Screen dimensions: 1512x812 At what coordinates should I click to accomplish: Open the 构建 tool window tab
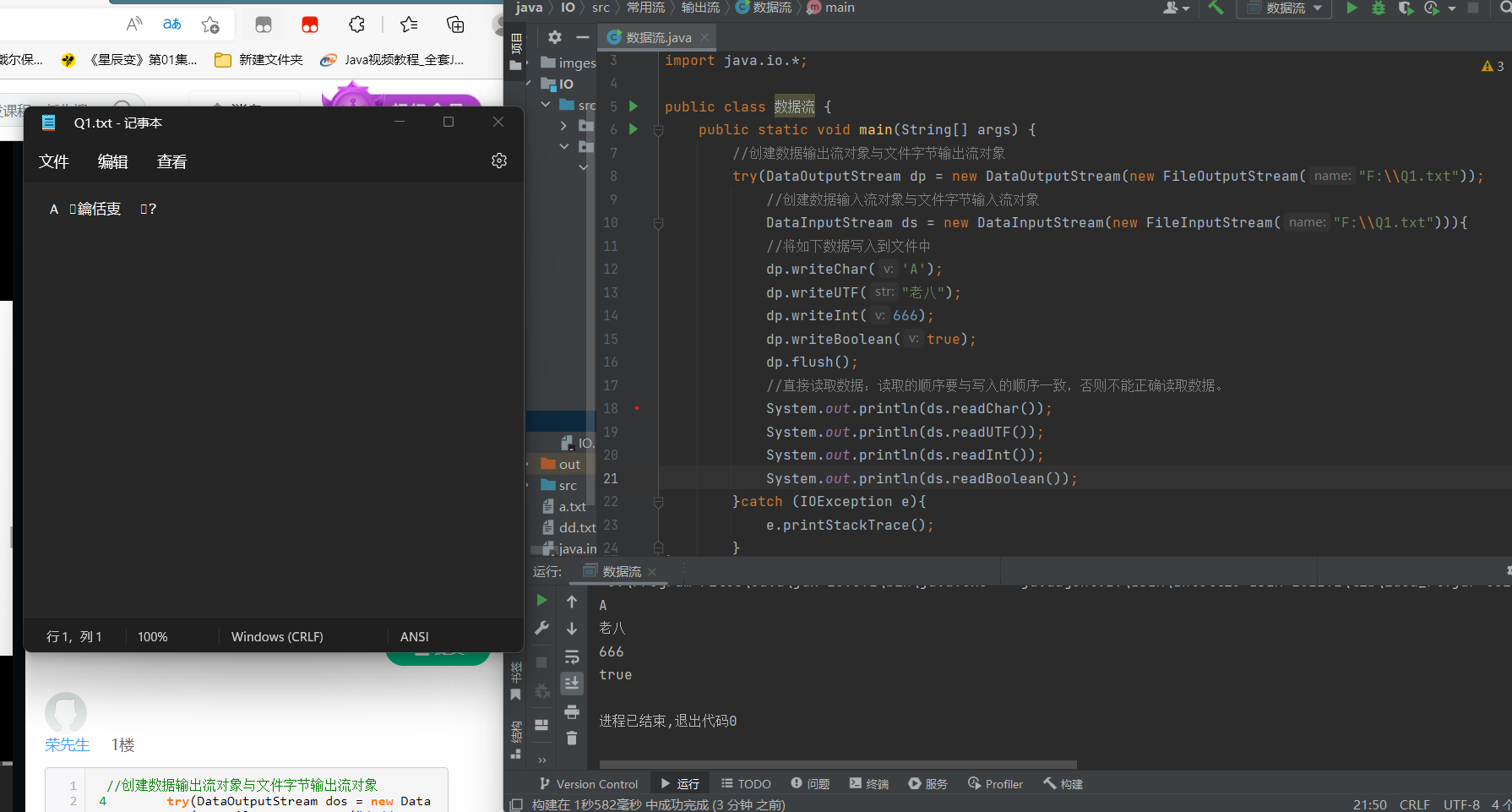1063,784
